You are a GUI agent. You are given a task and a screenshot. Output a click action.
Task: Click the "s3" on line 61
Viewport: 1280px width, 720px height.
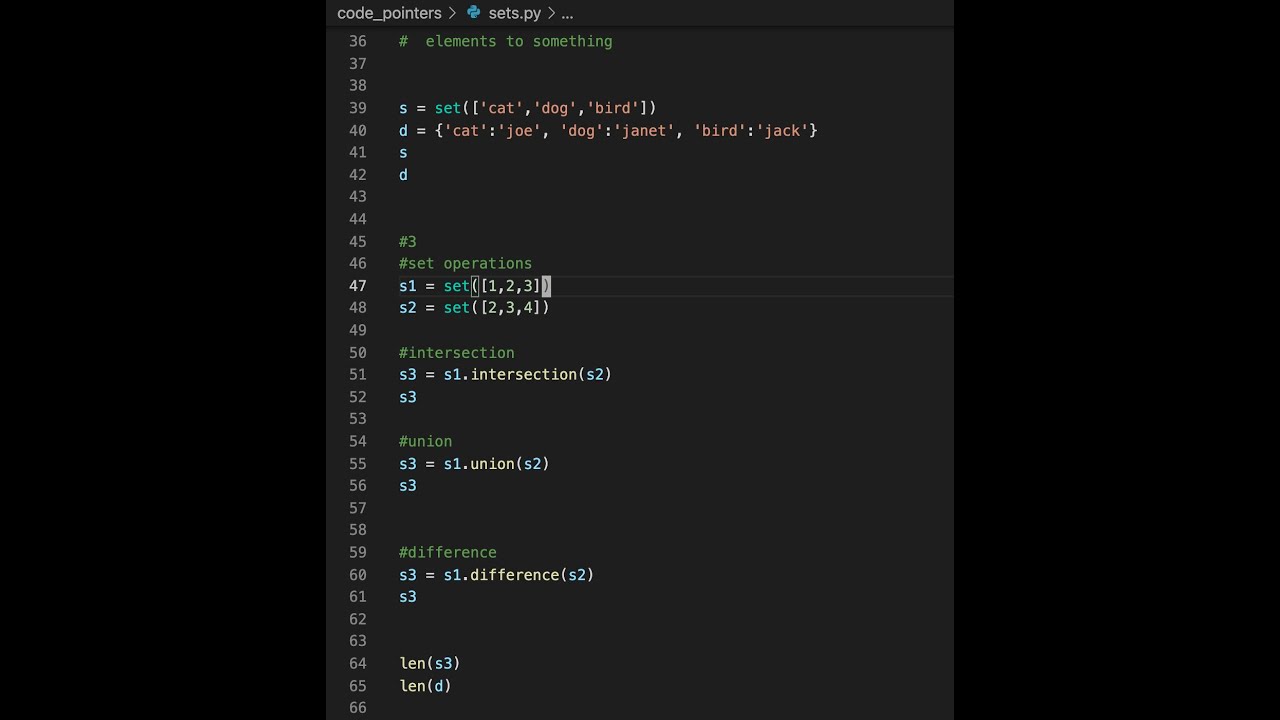[408, 596]
